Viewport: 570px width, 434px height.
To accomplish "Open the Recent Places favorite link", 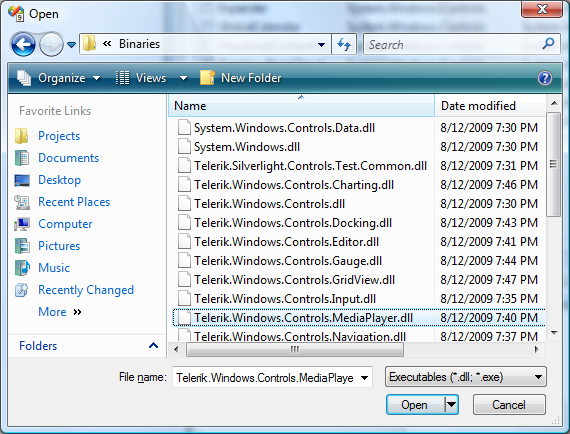I will tap(74, 202).
